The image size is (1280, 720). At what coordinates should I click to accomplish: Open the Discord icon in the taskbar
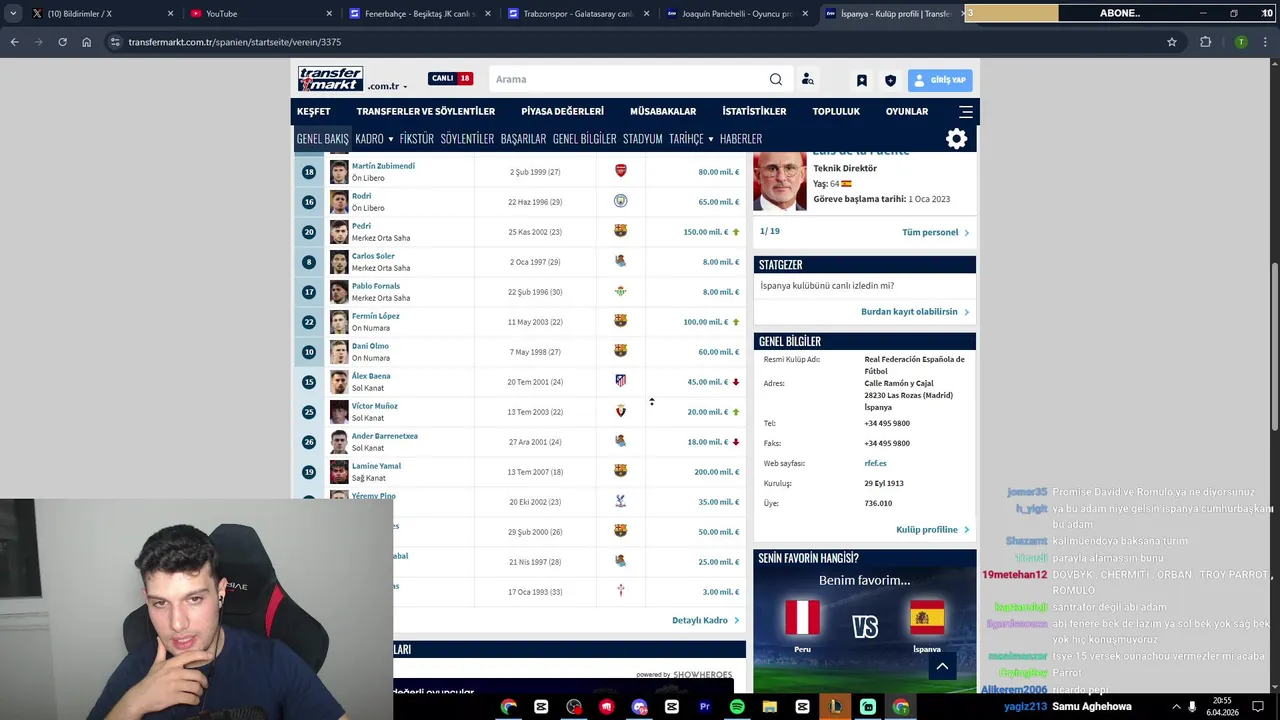(x=639, y=707)
